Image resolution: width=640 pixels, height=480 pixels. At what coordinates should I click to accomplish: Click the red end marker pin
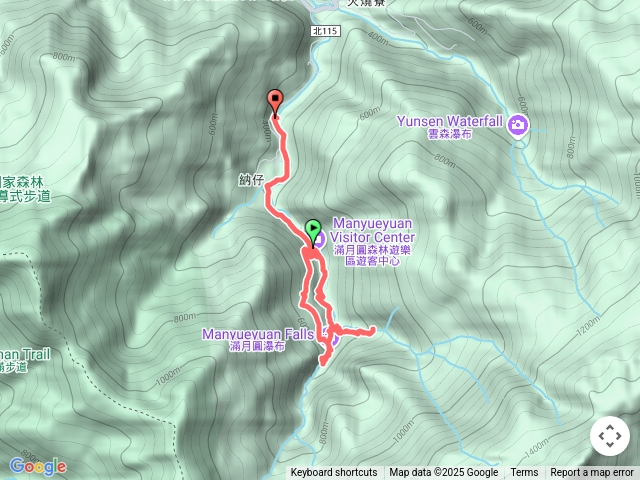[275, 102]
